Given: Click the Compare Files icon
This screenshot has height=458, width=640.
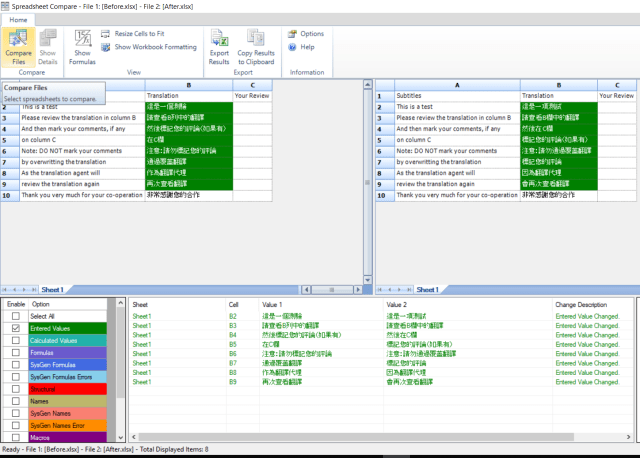Looking at the screenshot, I should (x=19, y=40).
